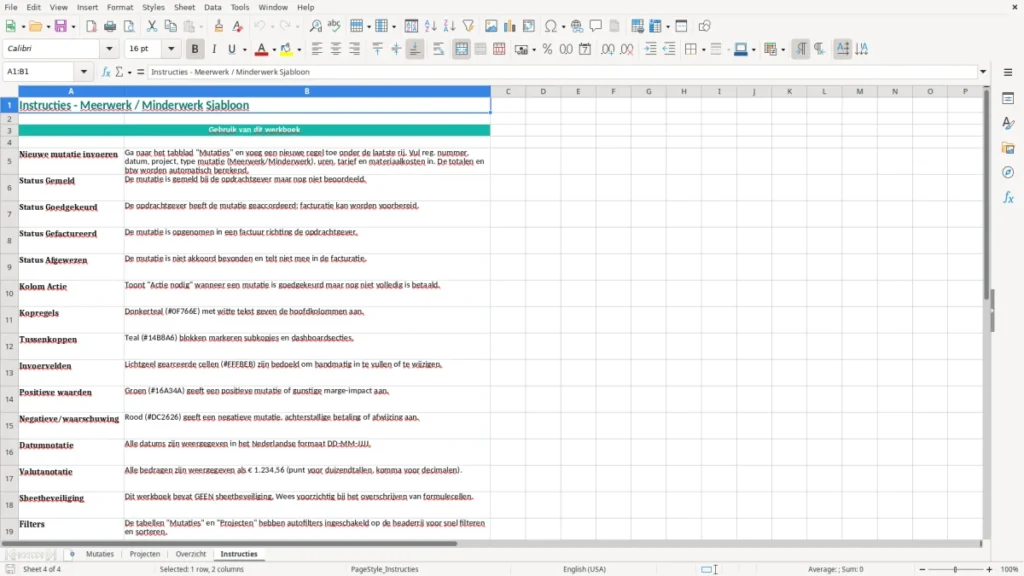Format cell as date

pos(585,49)
